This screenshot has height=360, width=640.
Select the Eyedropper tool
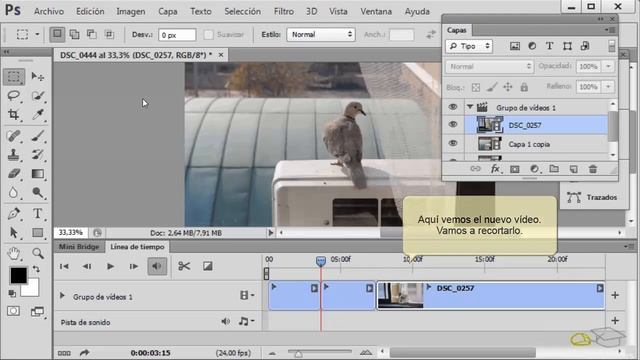pyautogui.click(x=38, y=115)
